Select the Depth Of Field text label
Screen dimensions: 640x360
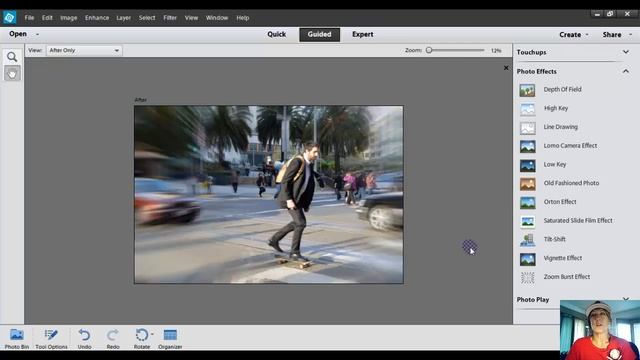pyautogui.click(x=562, y=89)
